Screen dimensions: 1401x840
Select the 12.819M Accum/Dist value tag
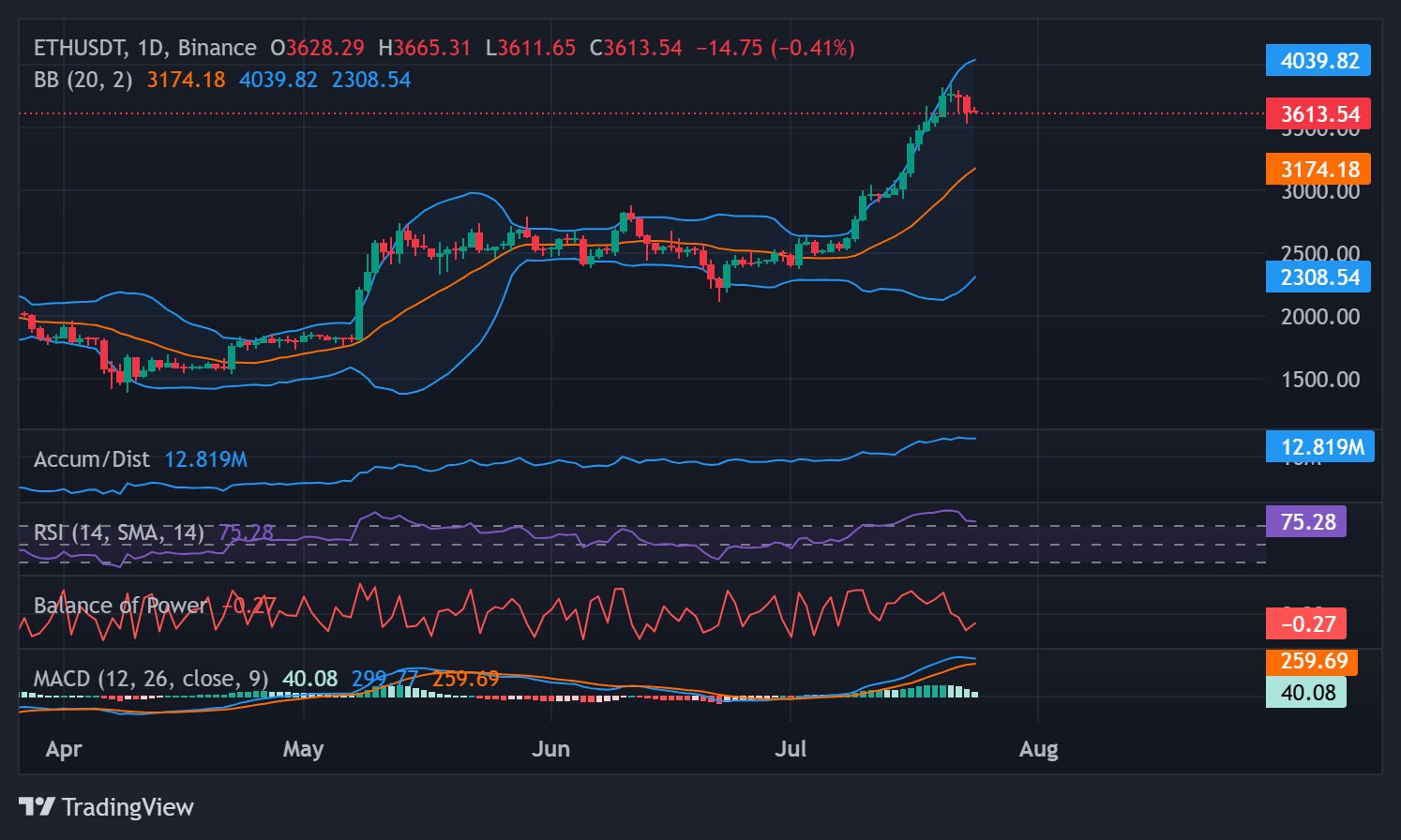pos(1320,447)
